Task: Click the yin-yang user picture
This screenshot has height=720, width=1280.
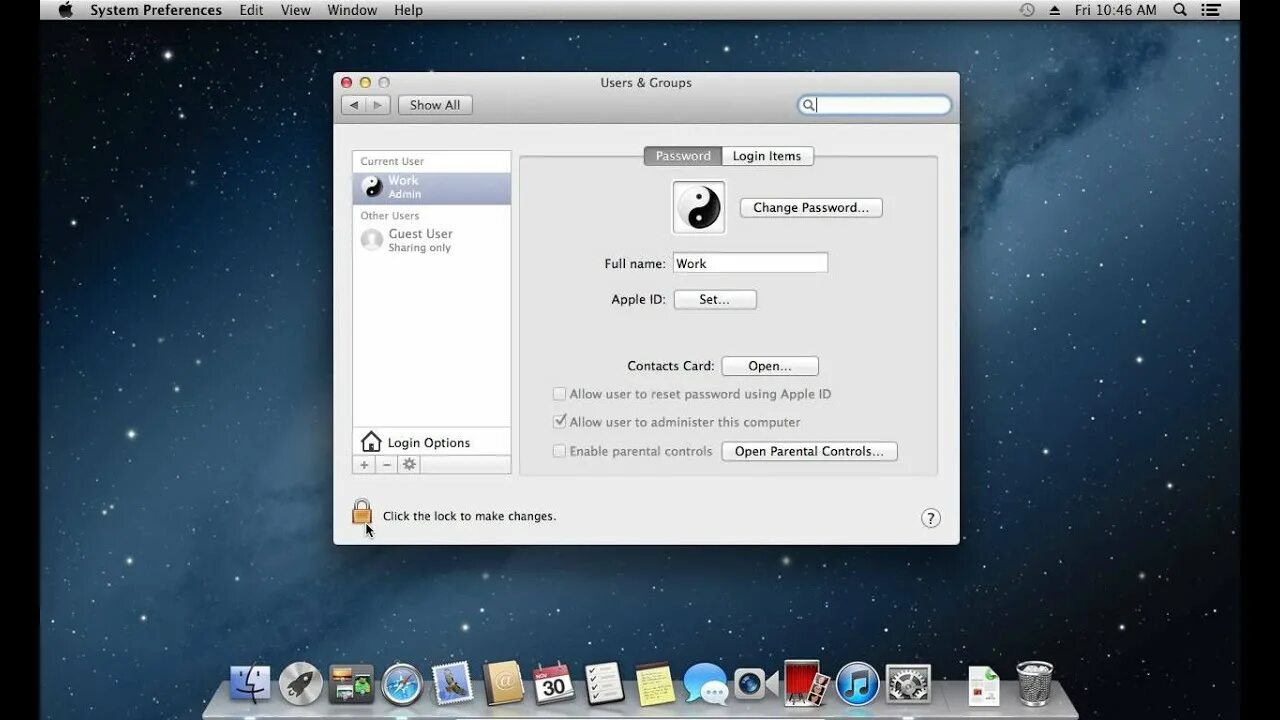Action: click(699, 208)
